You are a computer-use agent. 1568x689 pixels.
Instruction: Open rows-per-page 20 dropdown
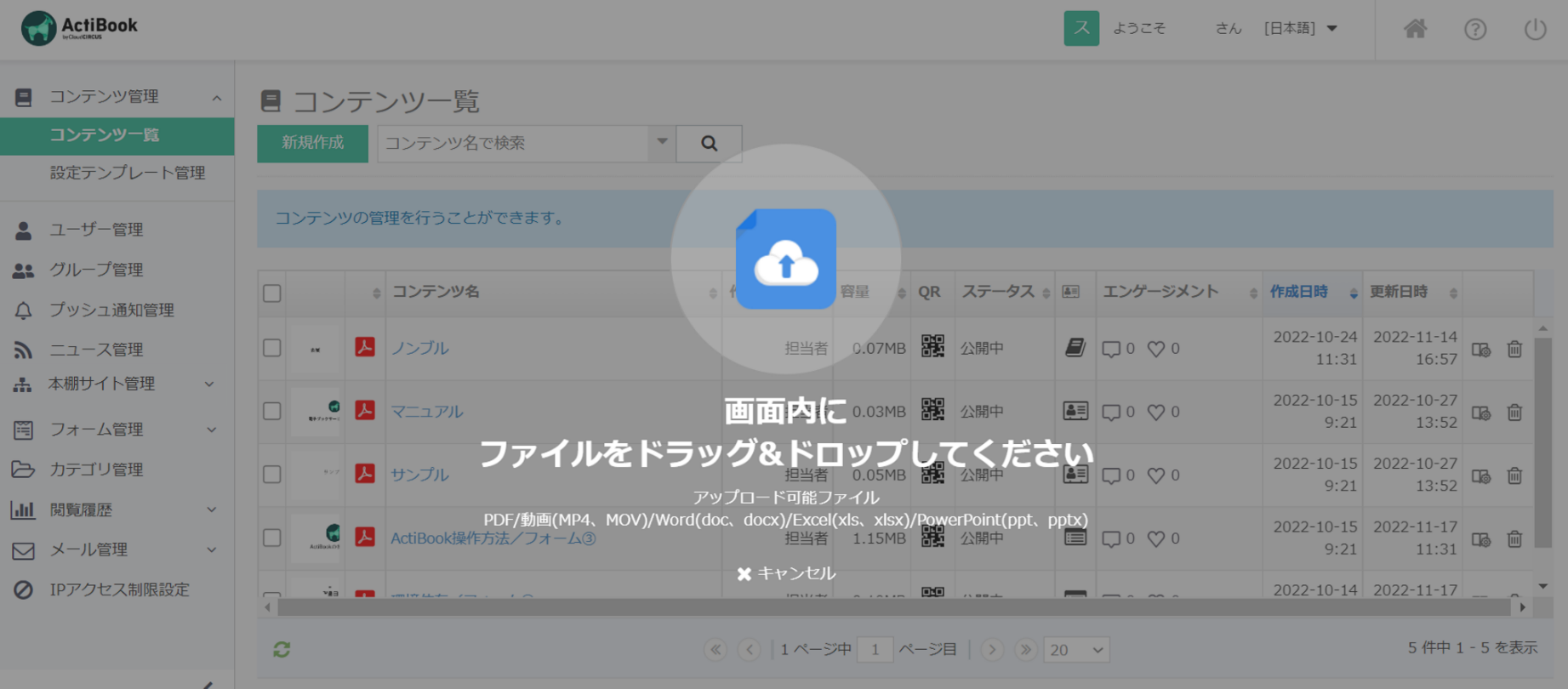tap(1076, 650)
